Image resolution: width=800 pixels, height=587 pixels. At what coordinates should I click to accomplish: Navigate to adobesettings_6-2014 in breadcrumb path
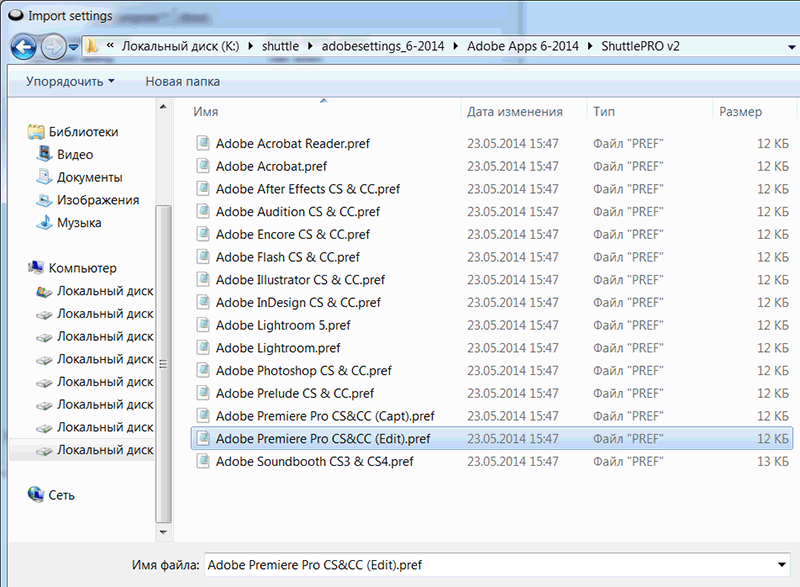click(389, 46)
